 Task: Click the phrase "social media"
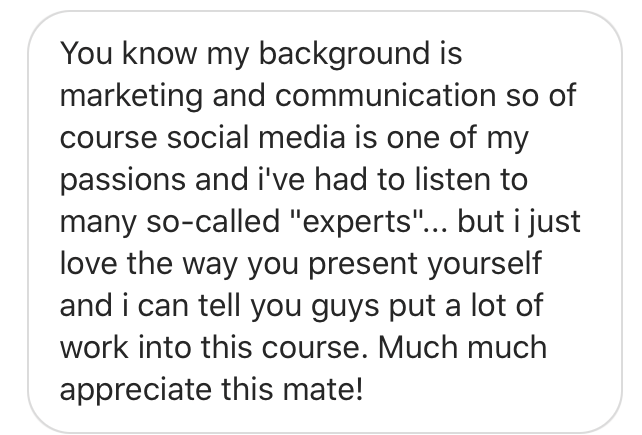tap(256, 137)
